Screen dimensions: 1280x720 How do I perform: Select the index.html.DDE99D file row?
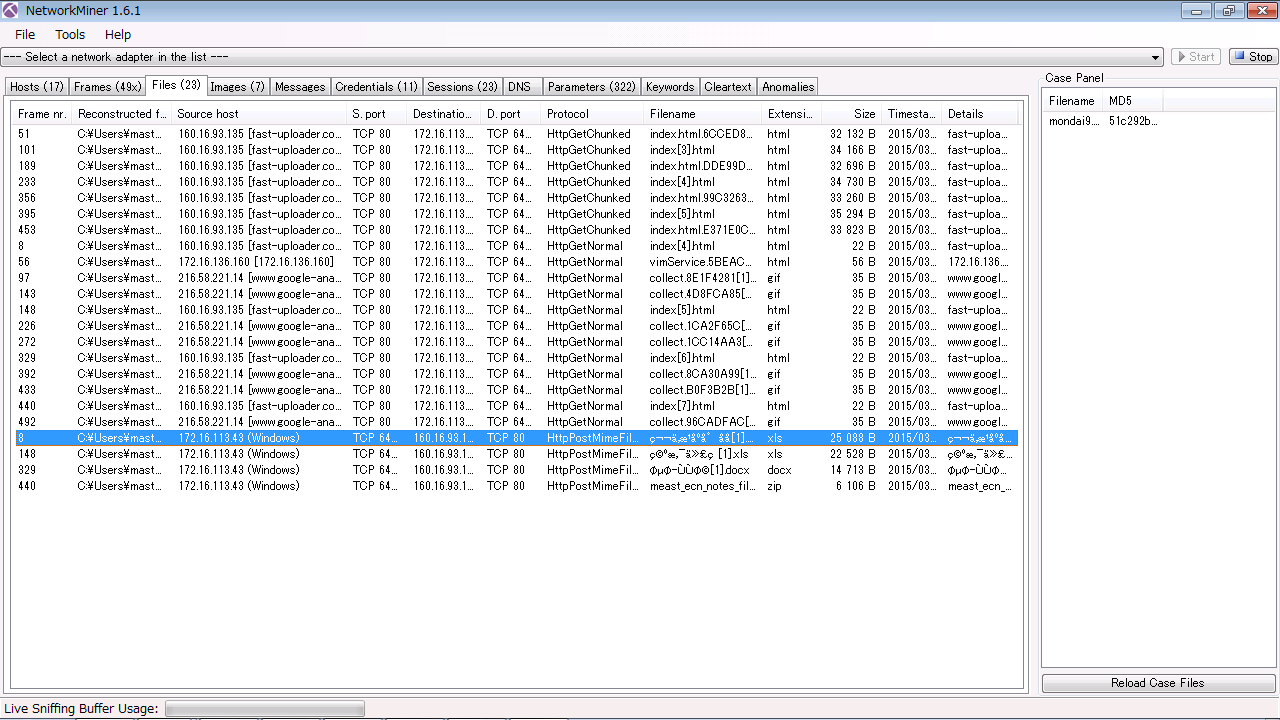[x=516, y=166]
